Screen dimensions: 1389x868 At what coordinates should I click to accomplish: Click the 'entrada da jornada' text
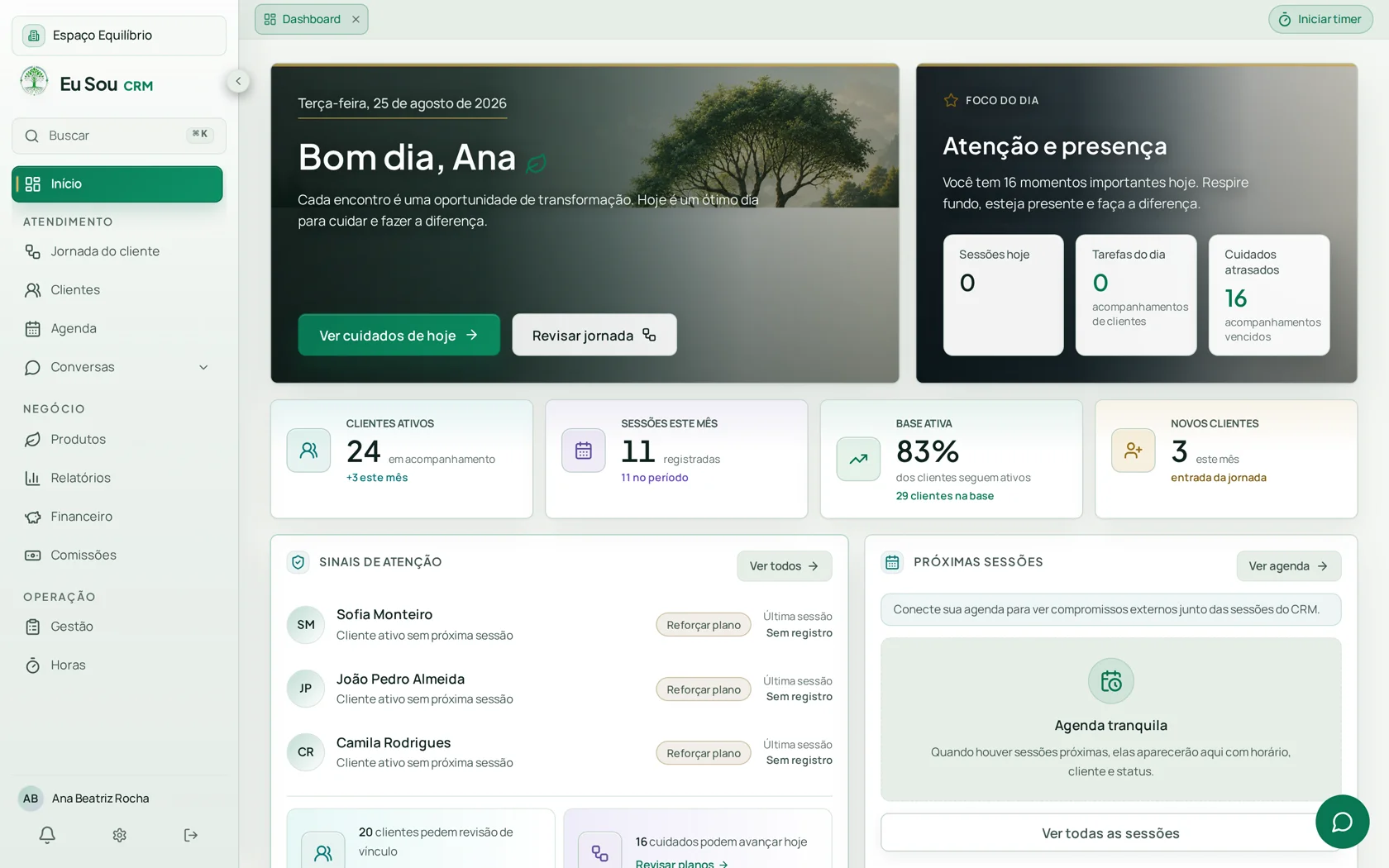[x=1219, y=478]
